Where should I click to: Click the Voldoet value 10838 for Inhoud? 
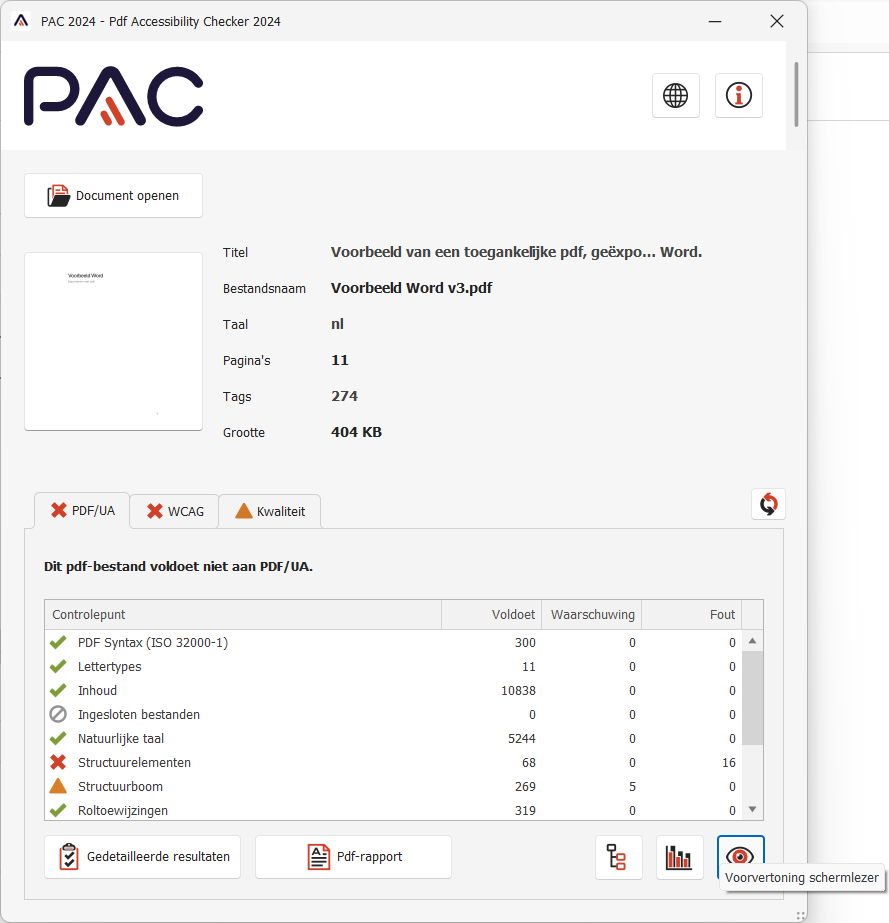tap(518, 690)
